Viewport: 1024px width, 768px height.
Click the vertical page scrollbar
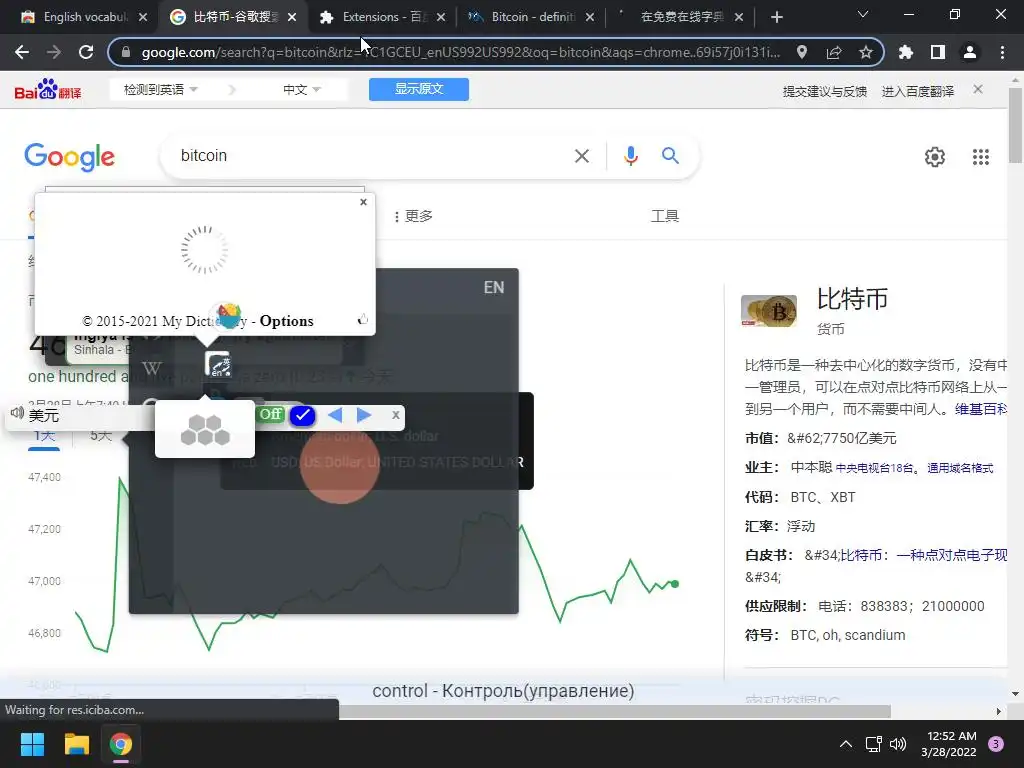pos(1015,124)
